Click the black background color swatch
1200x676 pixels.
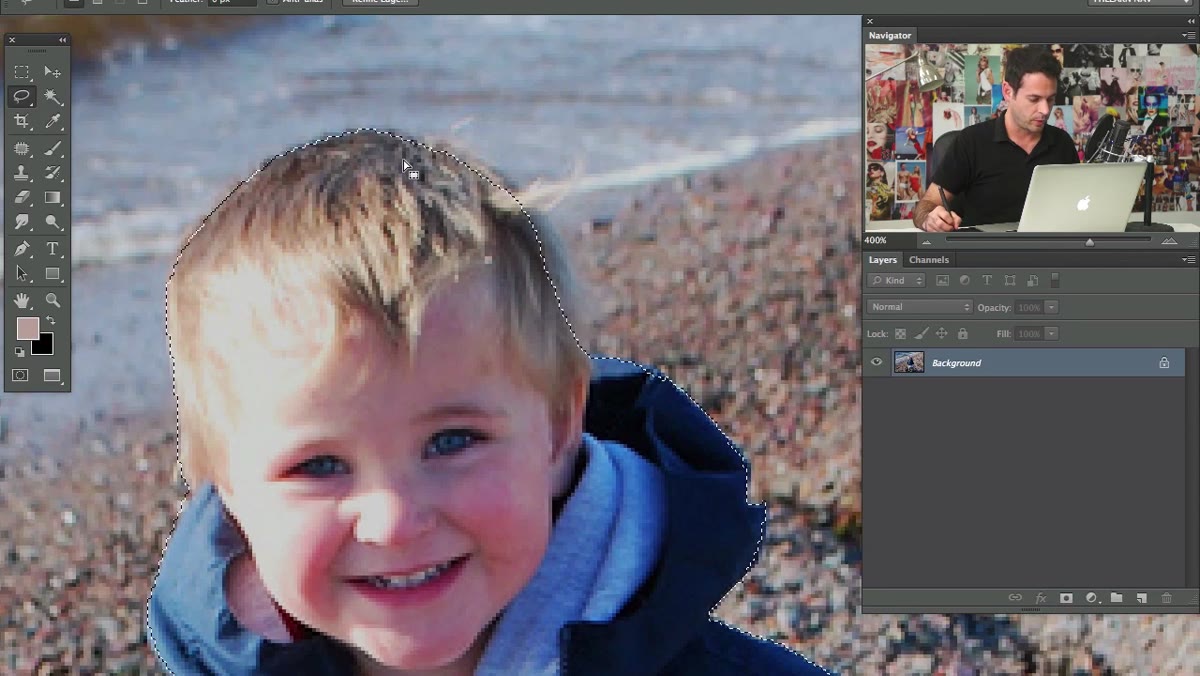tap(42, 344)
